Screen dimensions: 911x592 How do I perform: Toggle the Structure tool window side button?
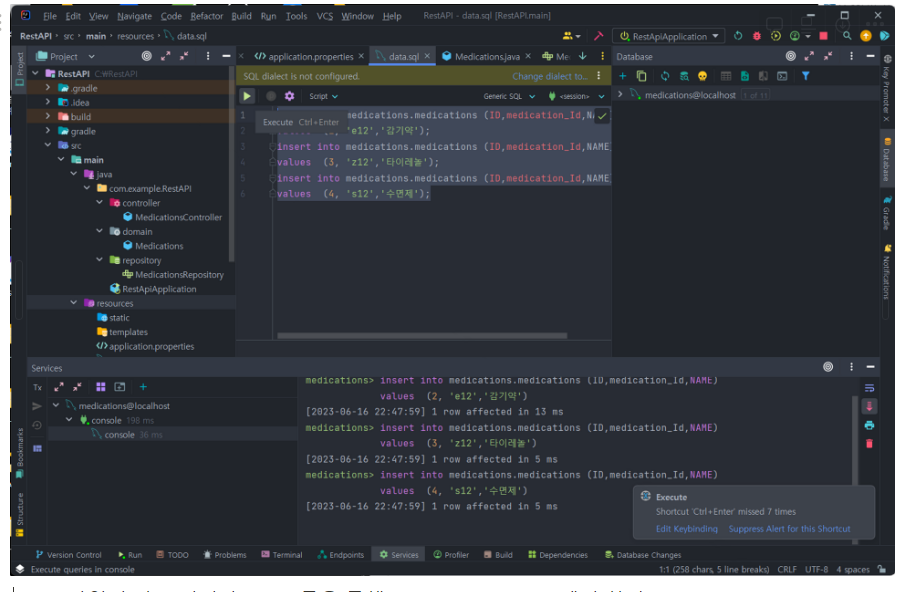coord(20,514)
